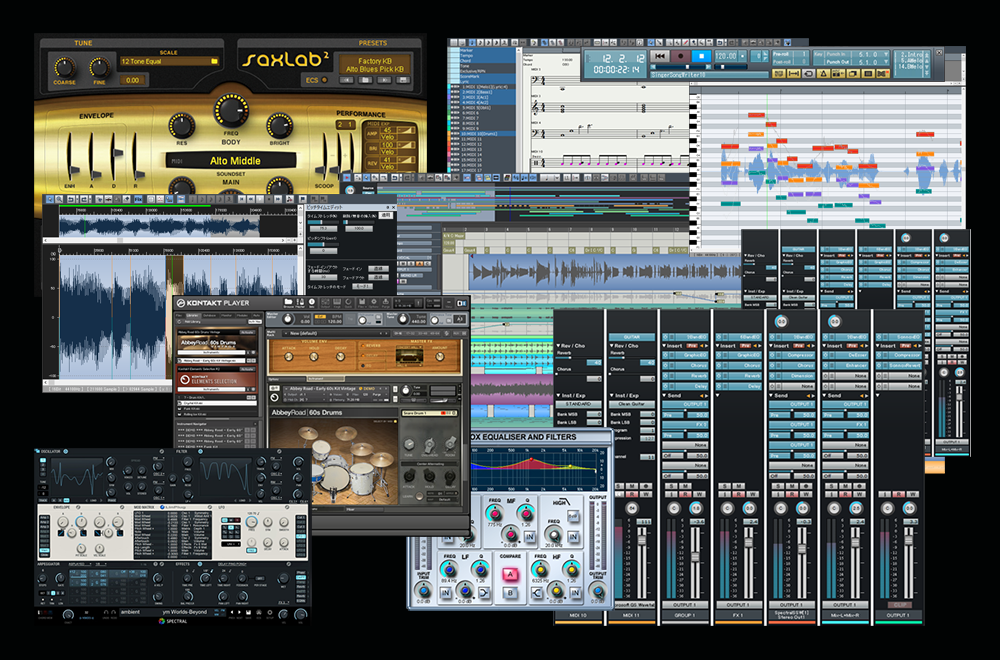1000x660 pixels.
Task: Collapse Inst / Exp on the MIDI 10 channel
Action: [x=558, y=396]
